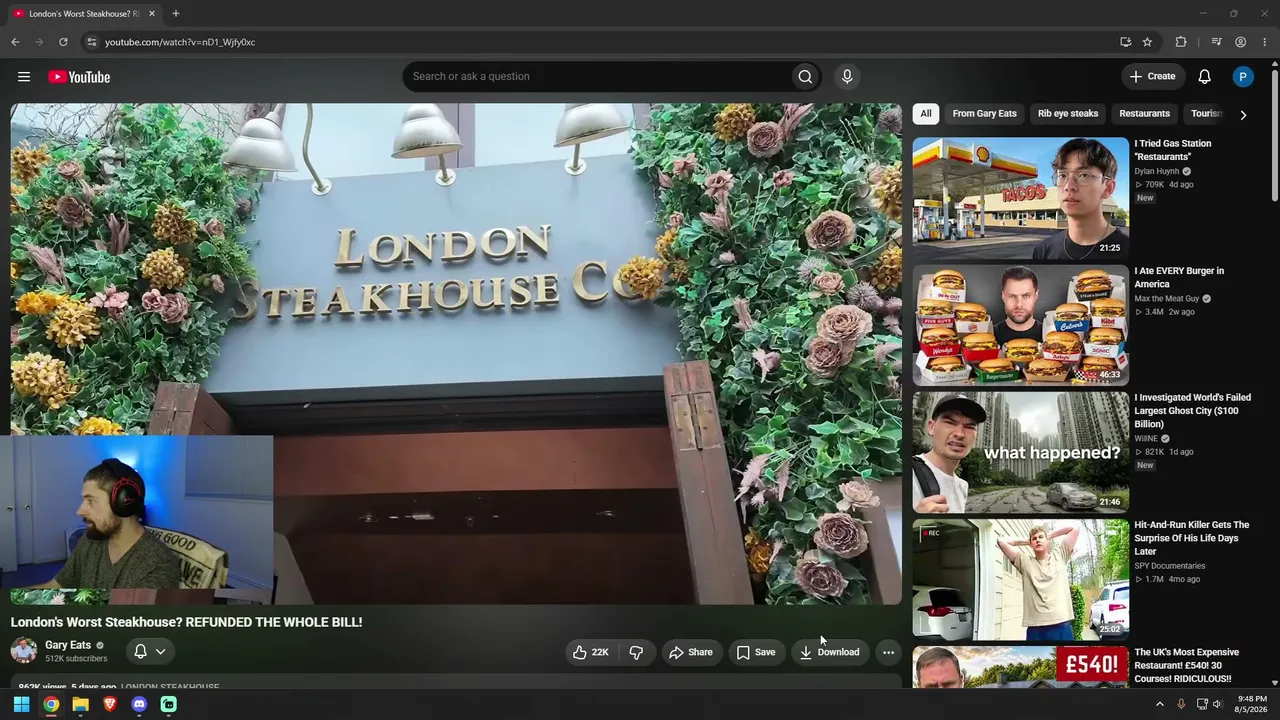This screenshot has height=720, width=1280.
Task: Open more actions ellipsis under the video
Action: tap(888, 652)
